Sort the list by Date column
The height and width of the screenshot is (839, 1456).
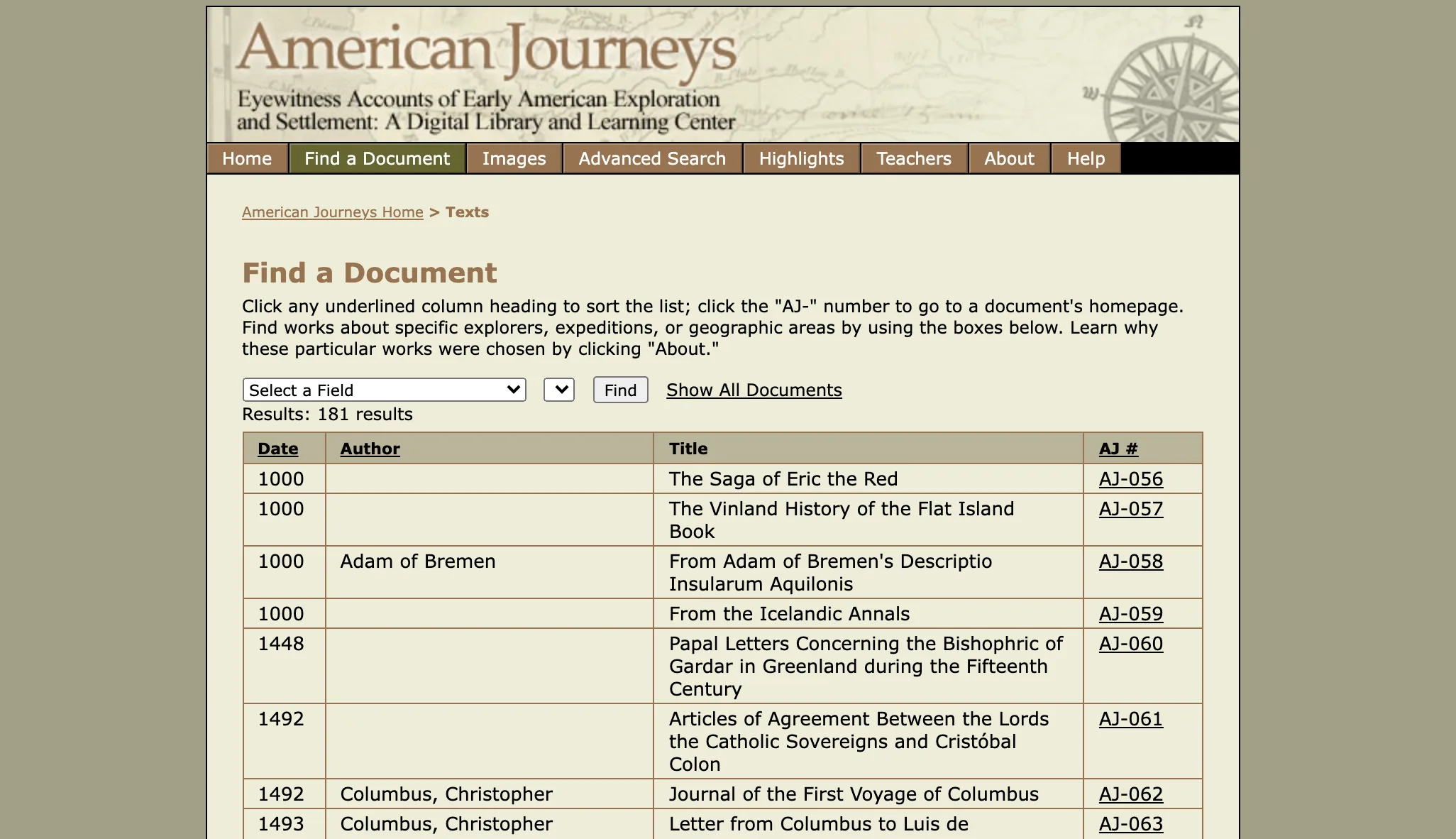pyautogui.click(x=277, y=449)
